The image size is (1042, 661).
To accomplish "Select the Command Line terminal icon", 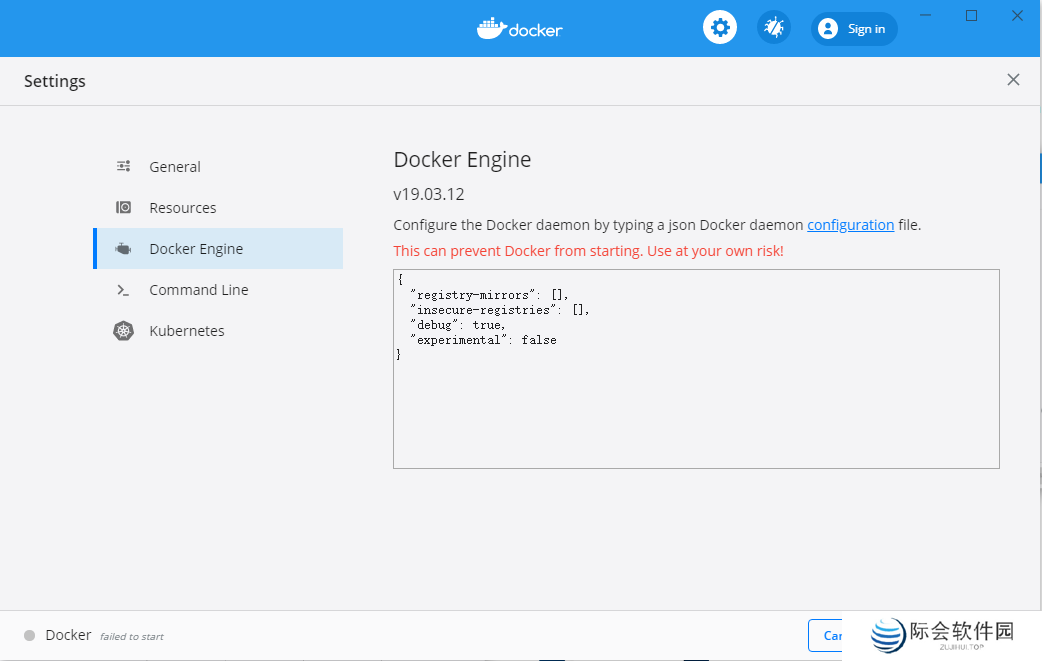I will coord(123,289).
